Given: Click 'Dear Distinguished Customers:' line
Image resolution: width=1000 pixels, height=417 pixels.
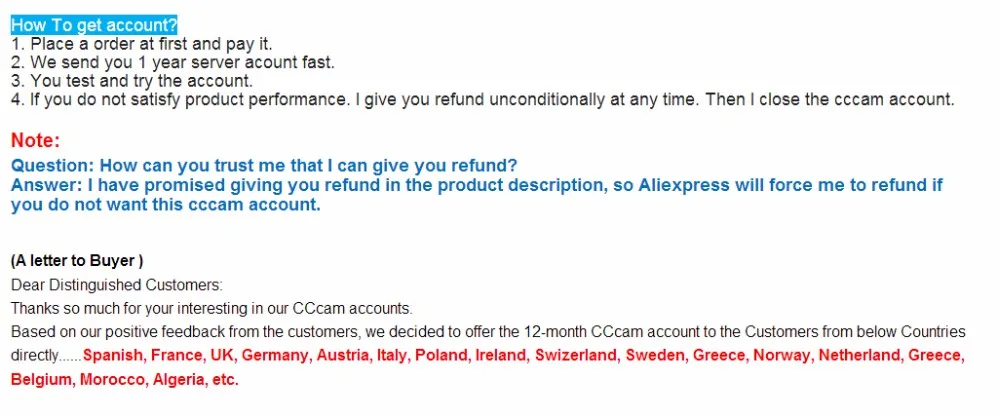Looking at the screenshot, I should (x=117, y=284).
